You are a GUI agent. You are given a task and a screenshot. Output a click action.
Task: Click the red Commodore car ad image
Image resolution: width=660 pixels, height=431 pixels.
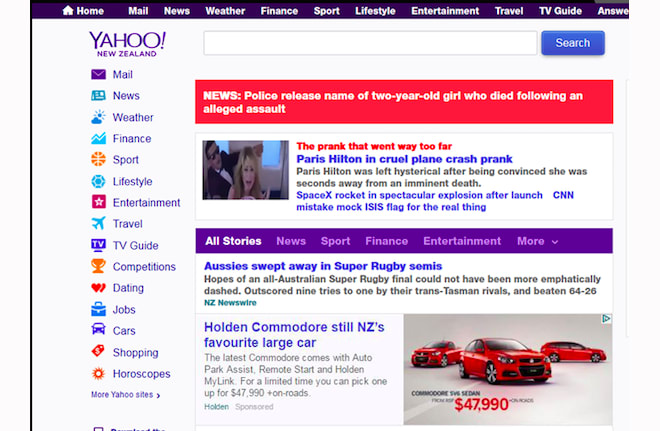point(508,369)
